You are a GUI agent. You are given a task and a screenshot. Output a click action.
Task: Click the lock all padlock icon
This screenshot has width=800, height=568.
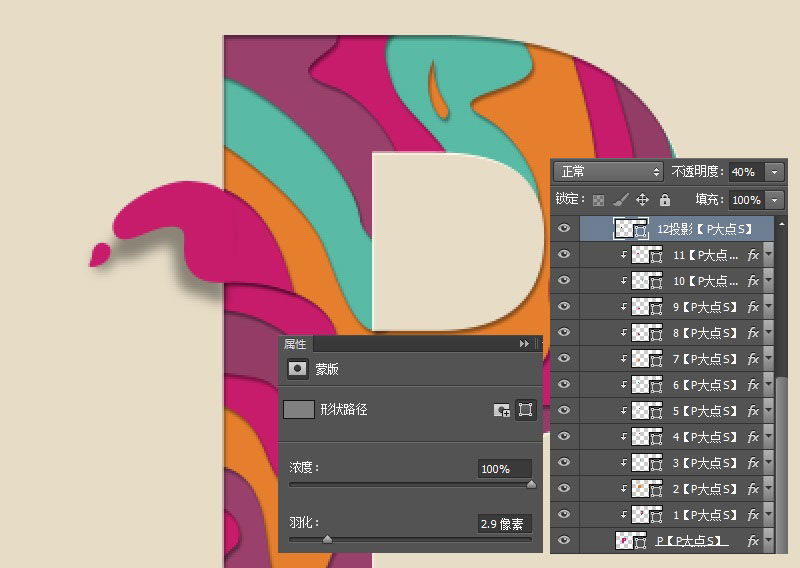click(x=665, y=200)
